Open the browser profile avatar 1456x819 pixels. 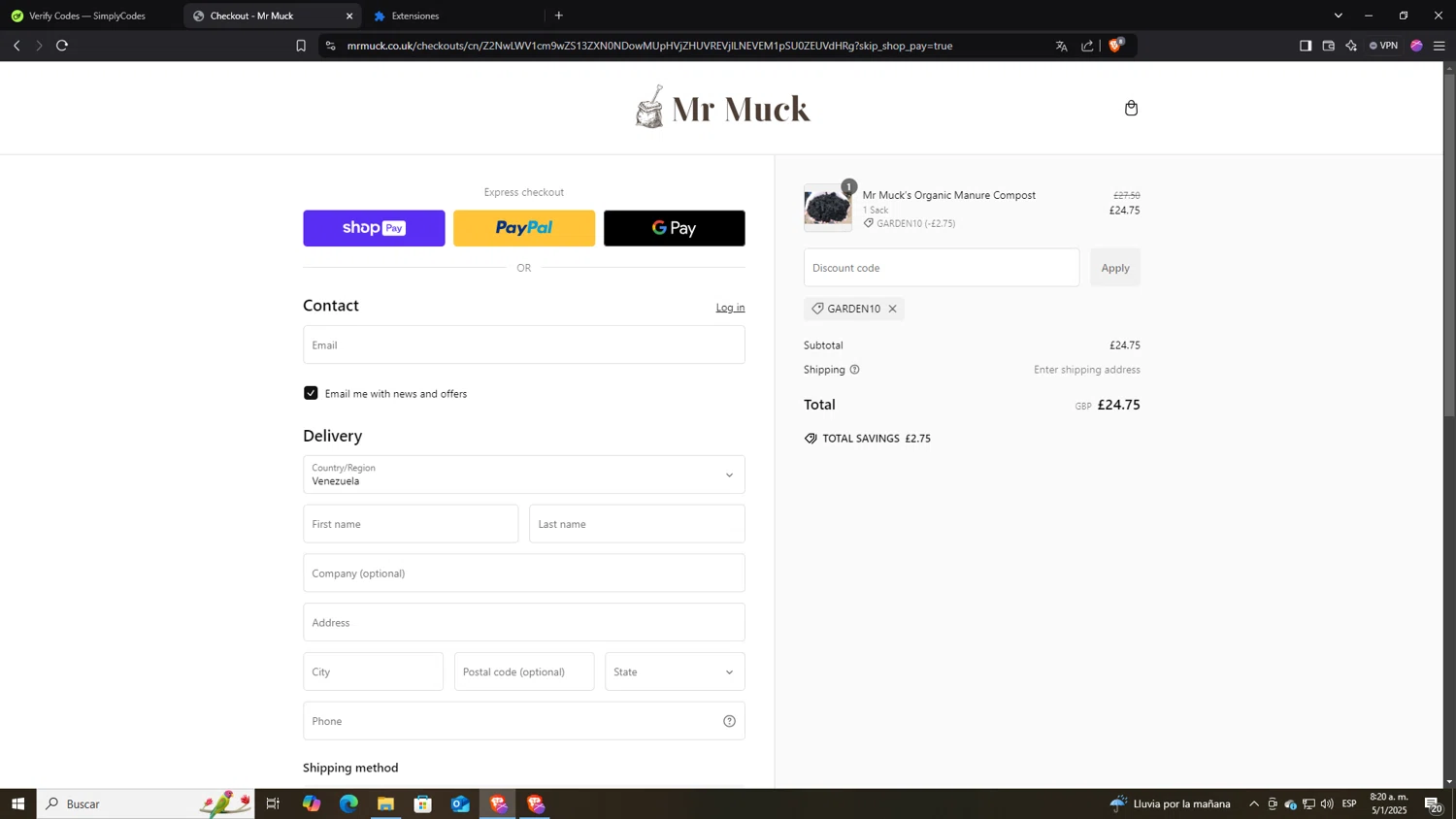tap(1416, 46)
